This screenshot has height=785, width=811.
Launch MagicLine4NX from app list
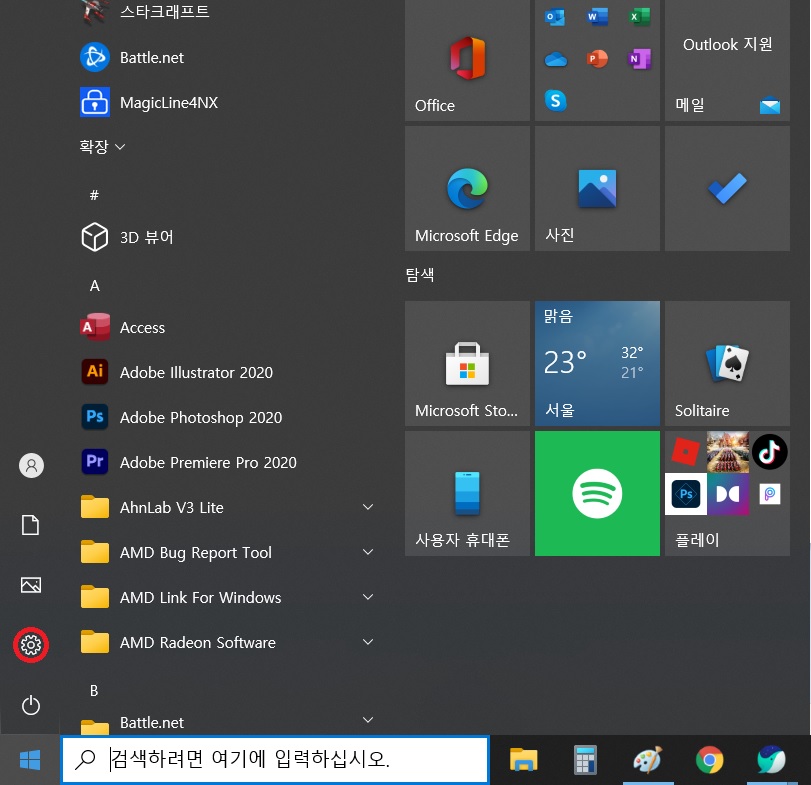coord(226,102)
